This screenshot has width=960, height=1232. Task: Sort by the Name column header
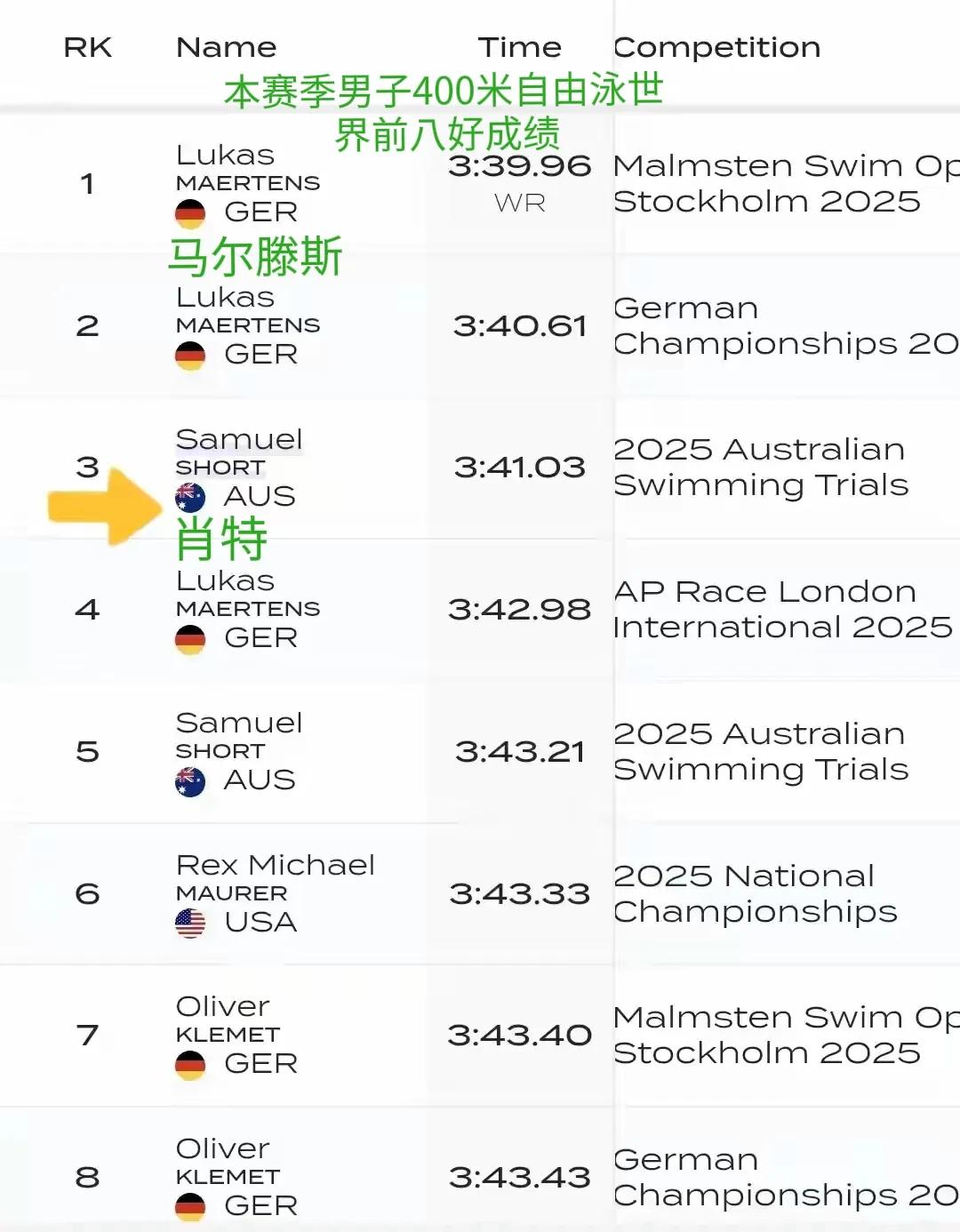(x=227, y=47)
